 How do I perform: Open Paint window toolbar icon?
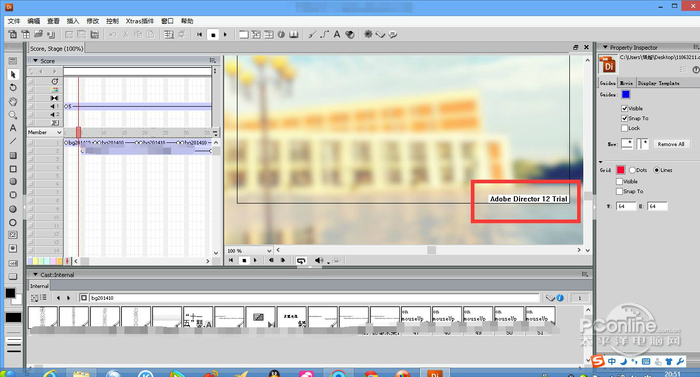tap(312, 34)
